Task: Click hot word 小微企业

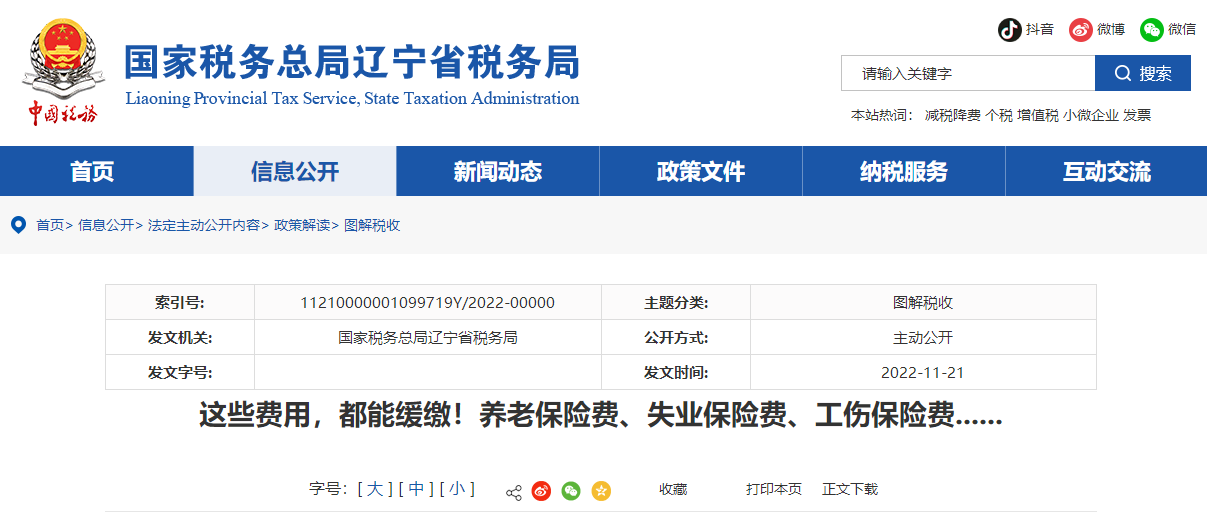Action: point(1091,115)
